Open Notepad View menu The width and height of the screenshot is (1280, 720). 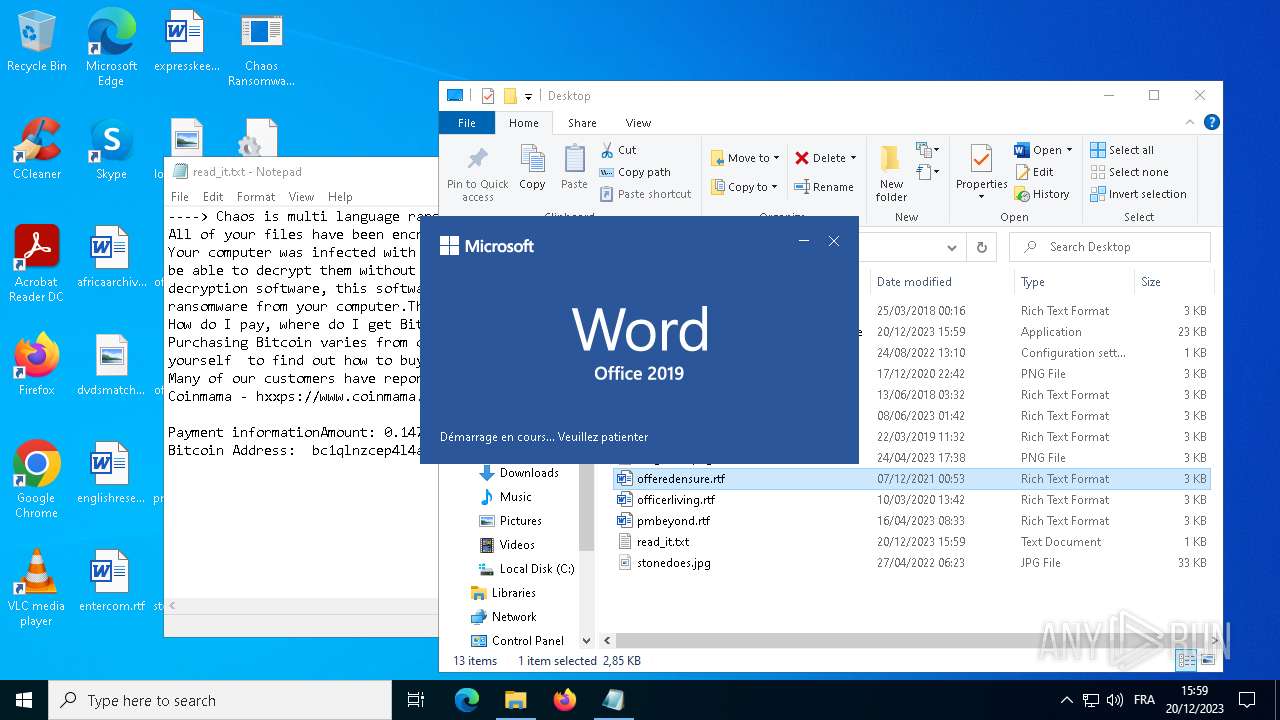301,197
